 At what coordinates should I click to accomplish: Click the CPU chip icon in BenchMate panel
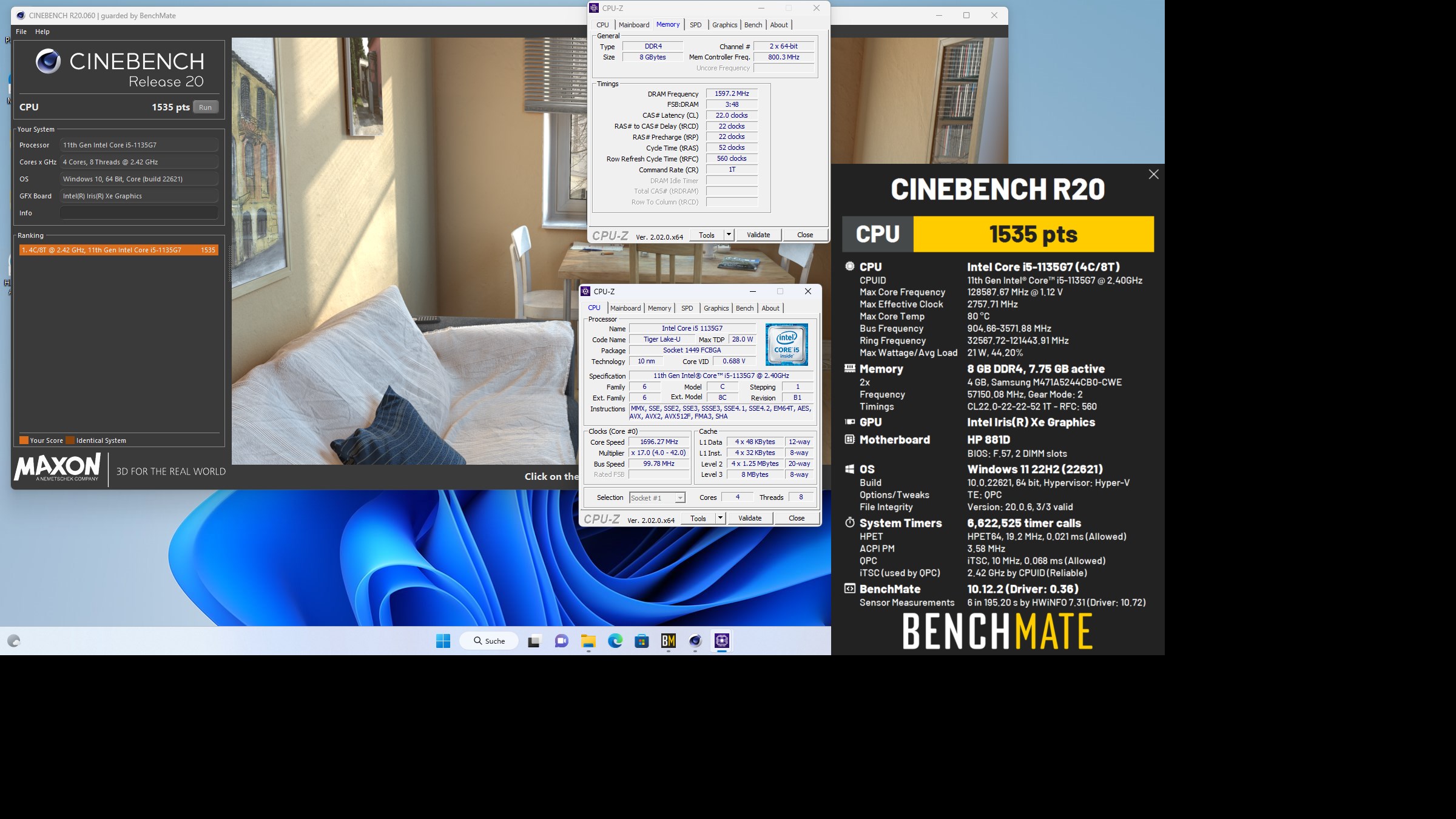850,266
